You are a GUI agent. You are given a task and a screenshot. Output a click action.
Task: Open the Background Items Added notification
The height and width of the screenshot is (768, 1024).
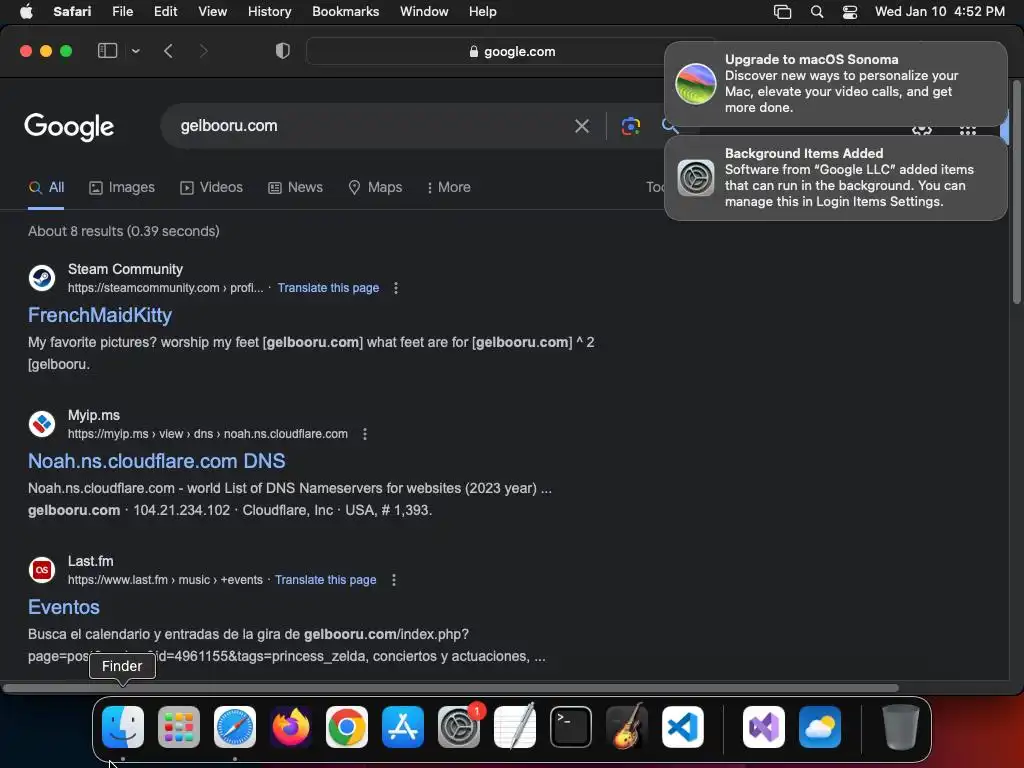coord(835,178)
